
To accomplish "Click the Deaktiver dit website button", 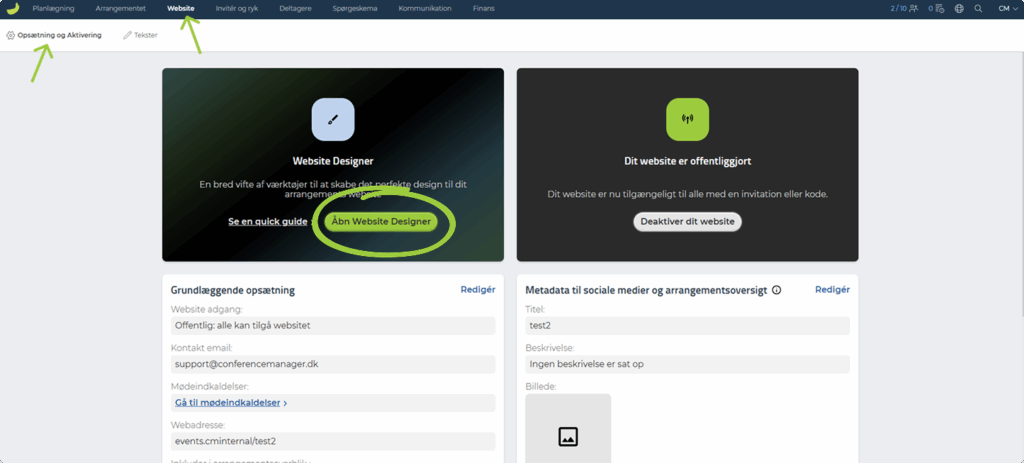I will [687, 221].
